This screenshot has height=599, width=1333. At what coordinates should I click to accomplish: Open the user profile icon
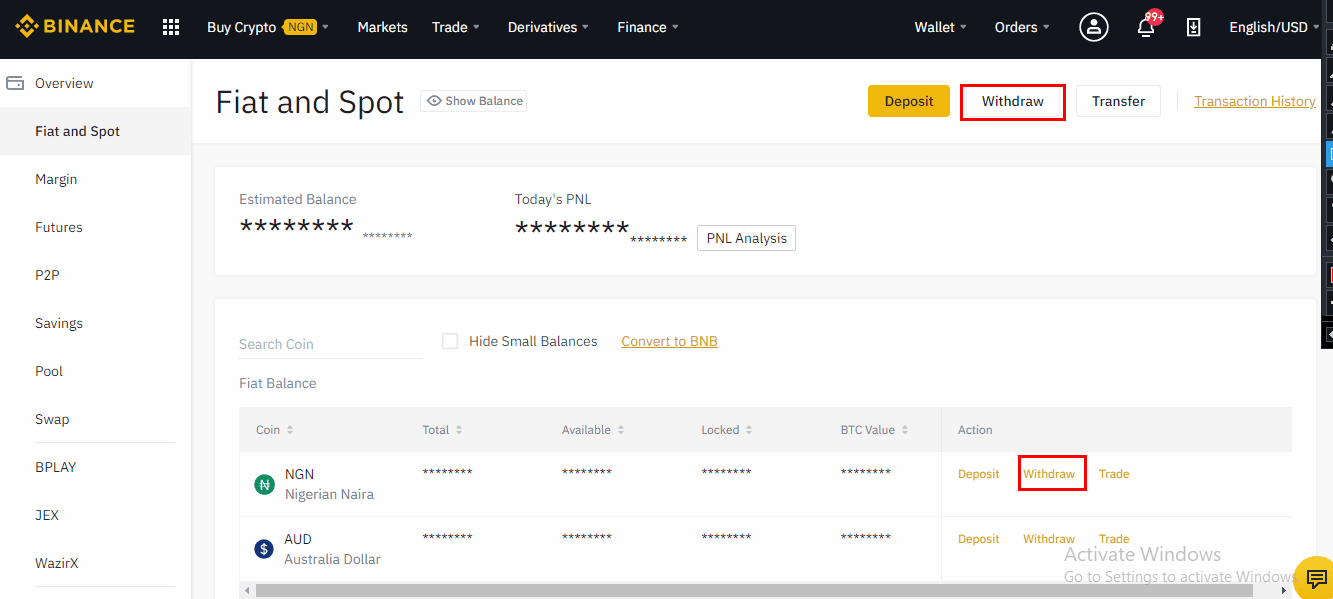tap(1094, 27)
